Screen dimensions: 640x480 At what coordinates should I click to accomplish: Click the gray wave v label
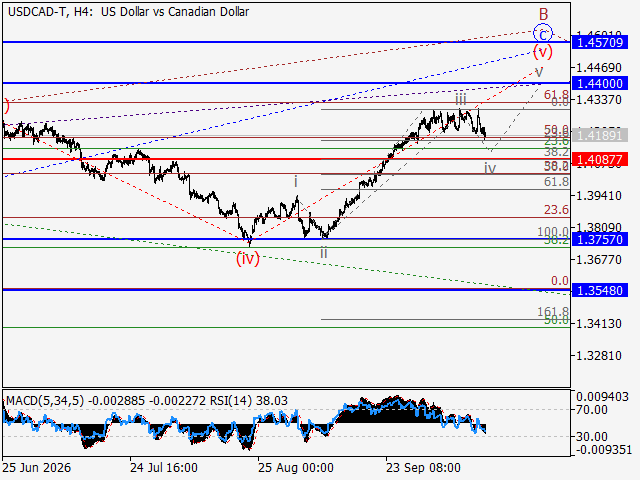[x=539, y=72]
